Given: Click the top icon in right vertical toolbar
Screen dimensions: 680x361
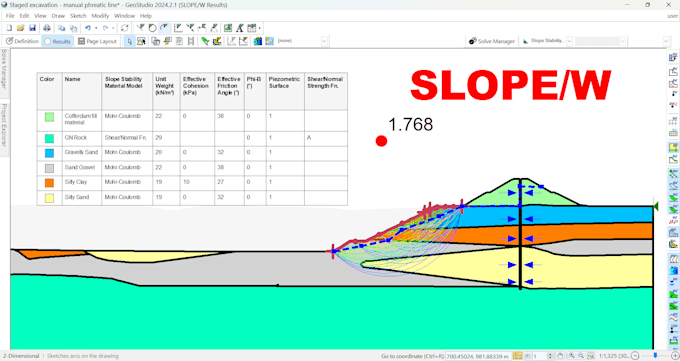Looking at the screenshot, I should pyautogui.click(x=673, y=57).
